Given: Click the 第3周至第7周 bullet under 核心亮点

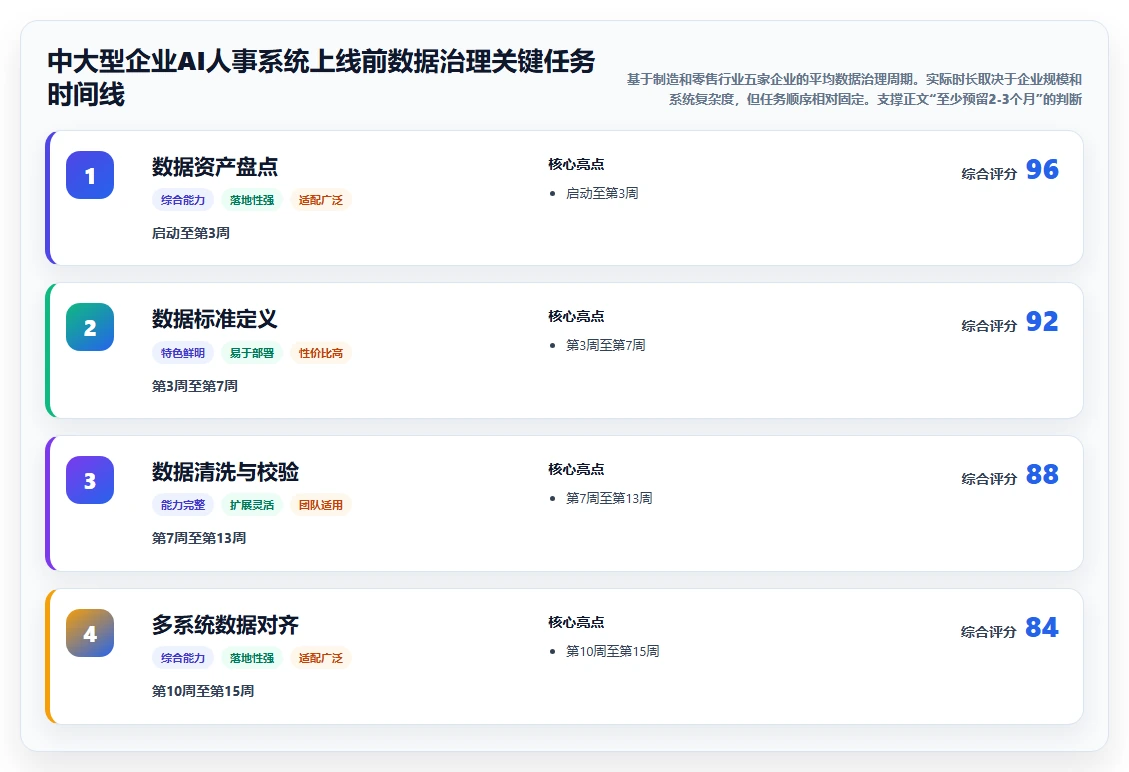Looking at the screenshot, I should click(x=606, y=345).
